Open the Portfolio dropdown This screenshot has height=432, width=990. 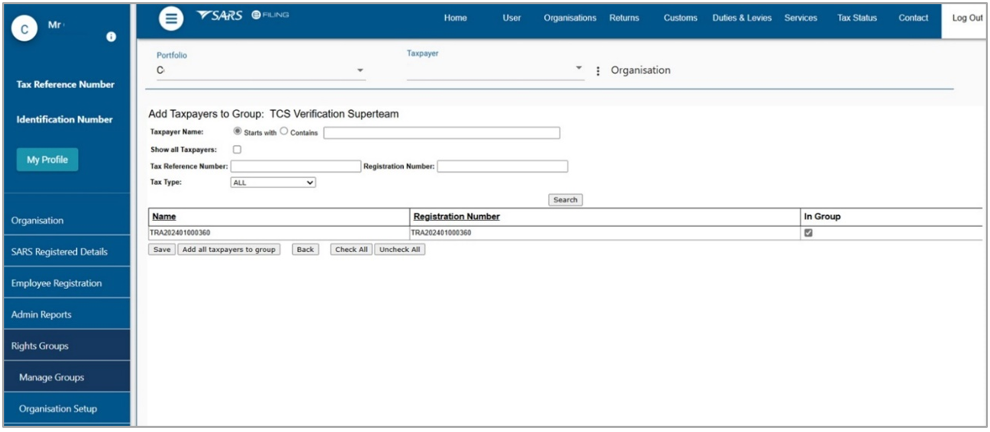coord(261,70)
